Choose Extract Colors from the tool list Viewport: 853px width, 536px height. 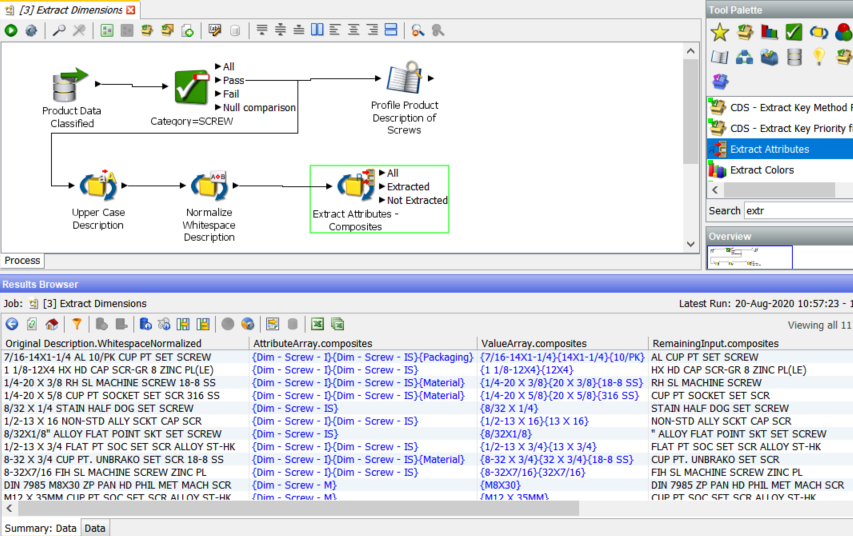[x=762, y=170]
